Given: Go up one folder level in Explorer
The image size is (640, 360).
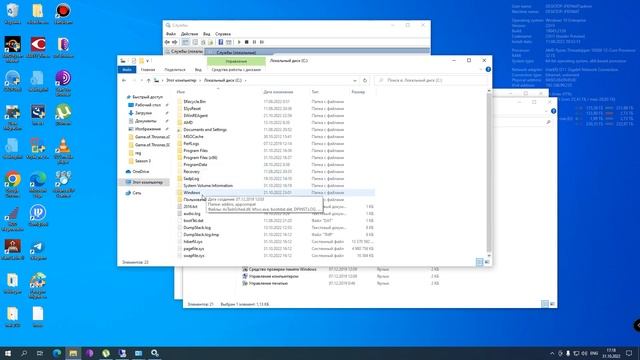Looking at the screenshot, I should pyautogui.click(x=149, y=80).
